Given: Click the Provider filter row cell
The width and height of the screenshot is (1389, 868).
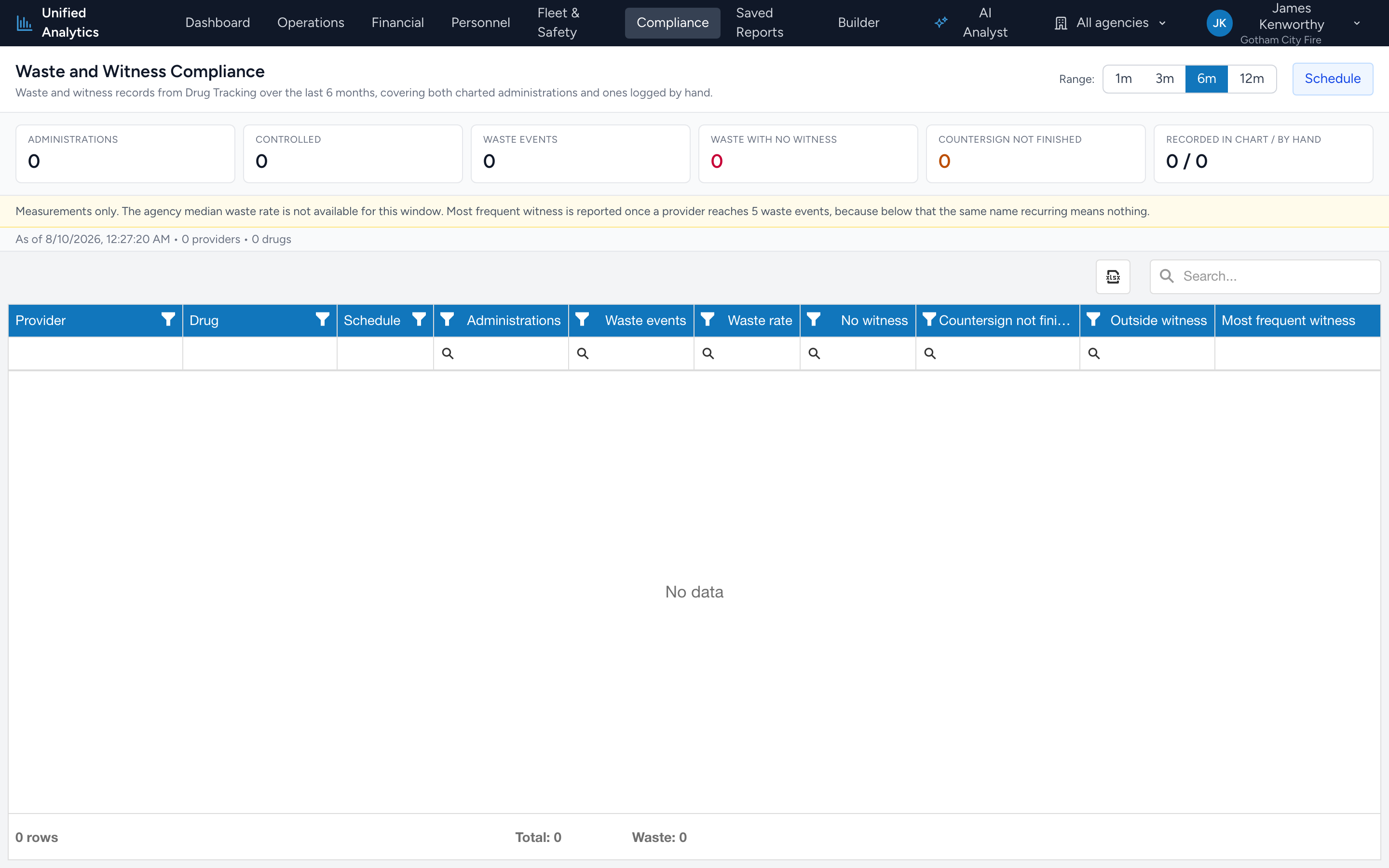Looking at the screenshot, I should tap(95, 353).
